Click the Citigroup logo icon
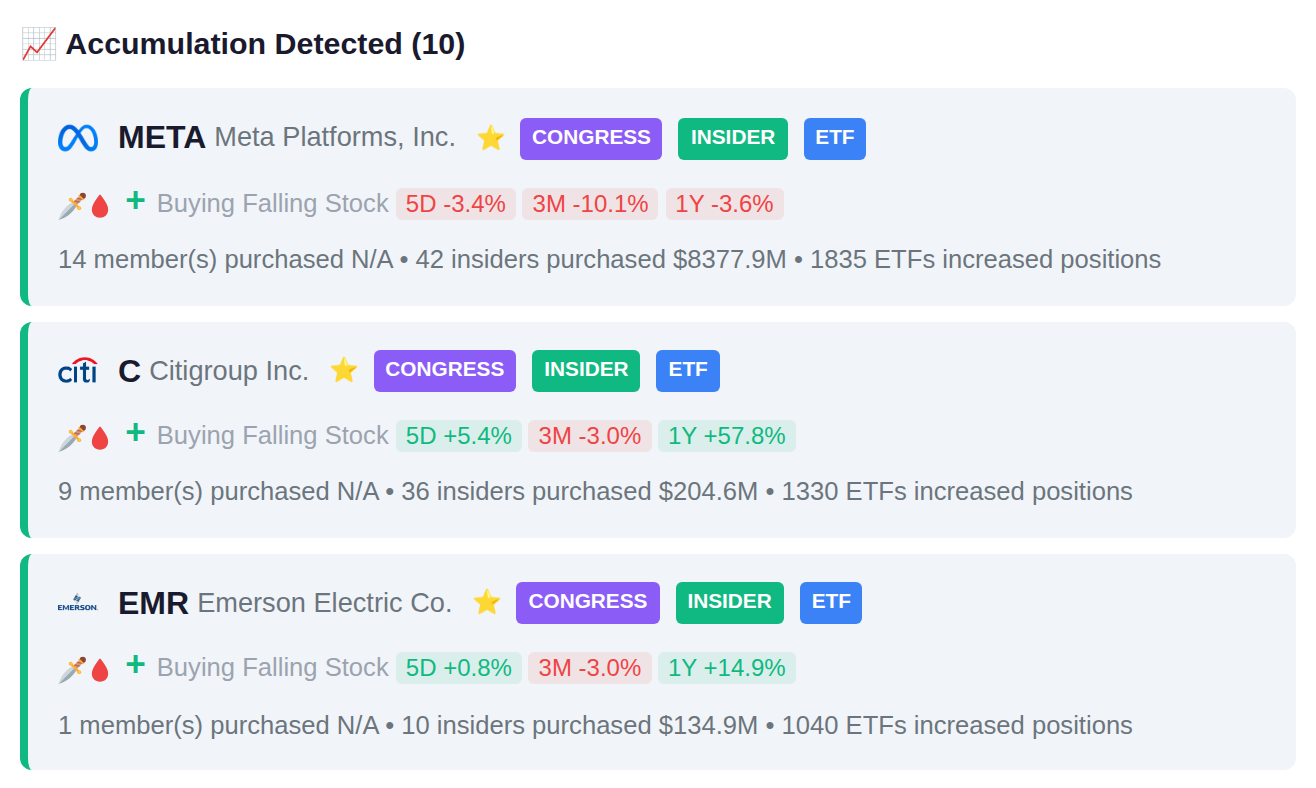Image resolution: width=1316 pixels, height=788 pixels. point(78,371)
